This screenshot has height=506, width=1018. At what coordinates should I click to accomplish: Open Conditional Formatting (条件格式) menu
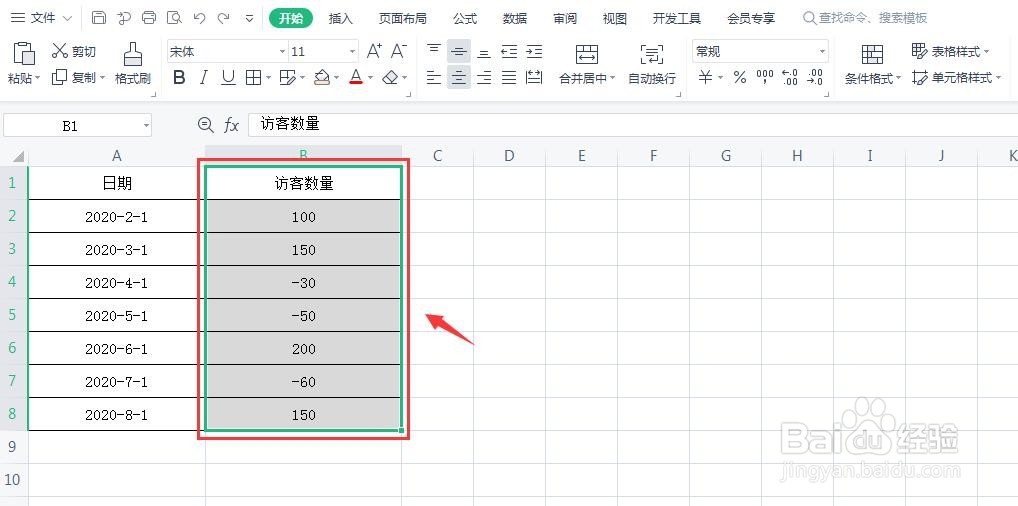coord(873,64)
